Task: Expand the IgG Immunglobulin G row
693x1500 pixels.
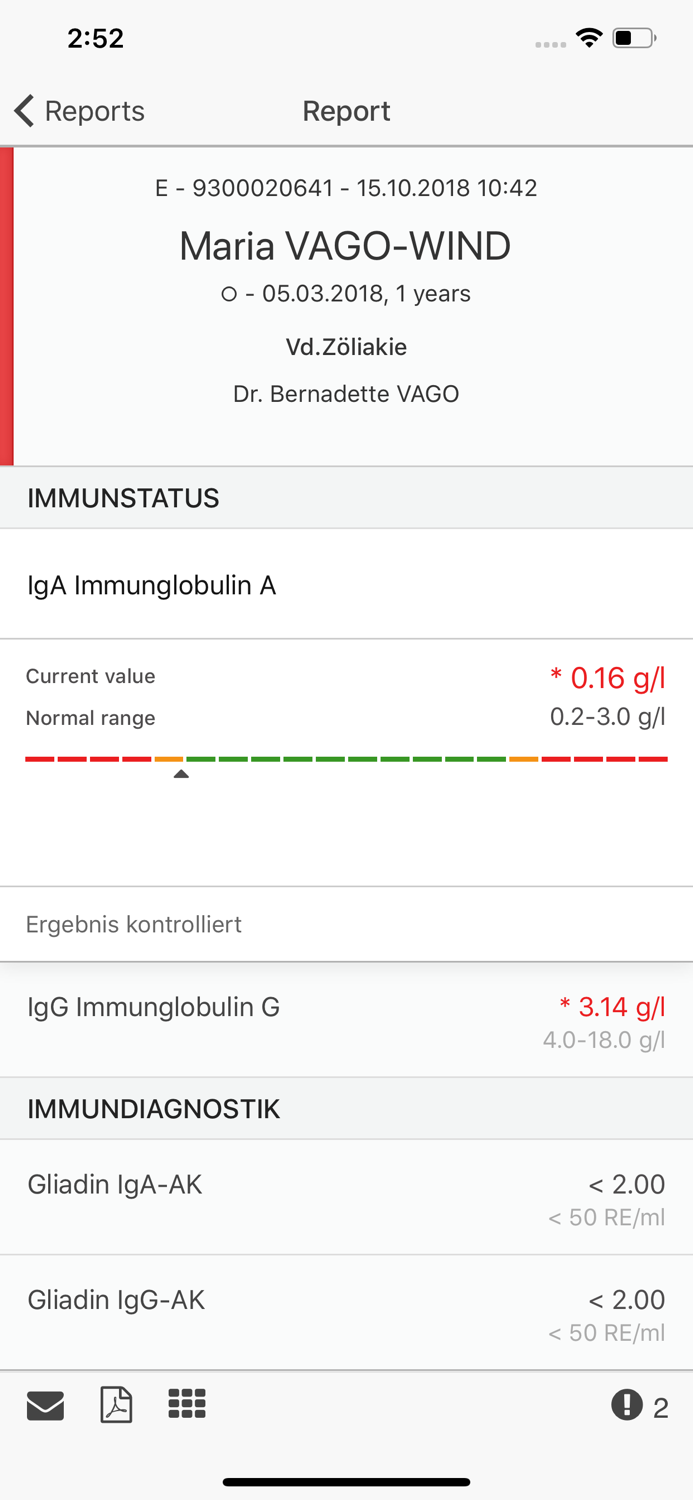Action: pyautogui.click(x=346, y=1020)
